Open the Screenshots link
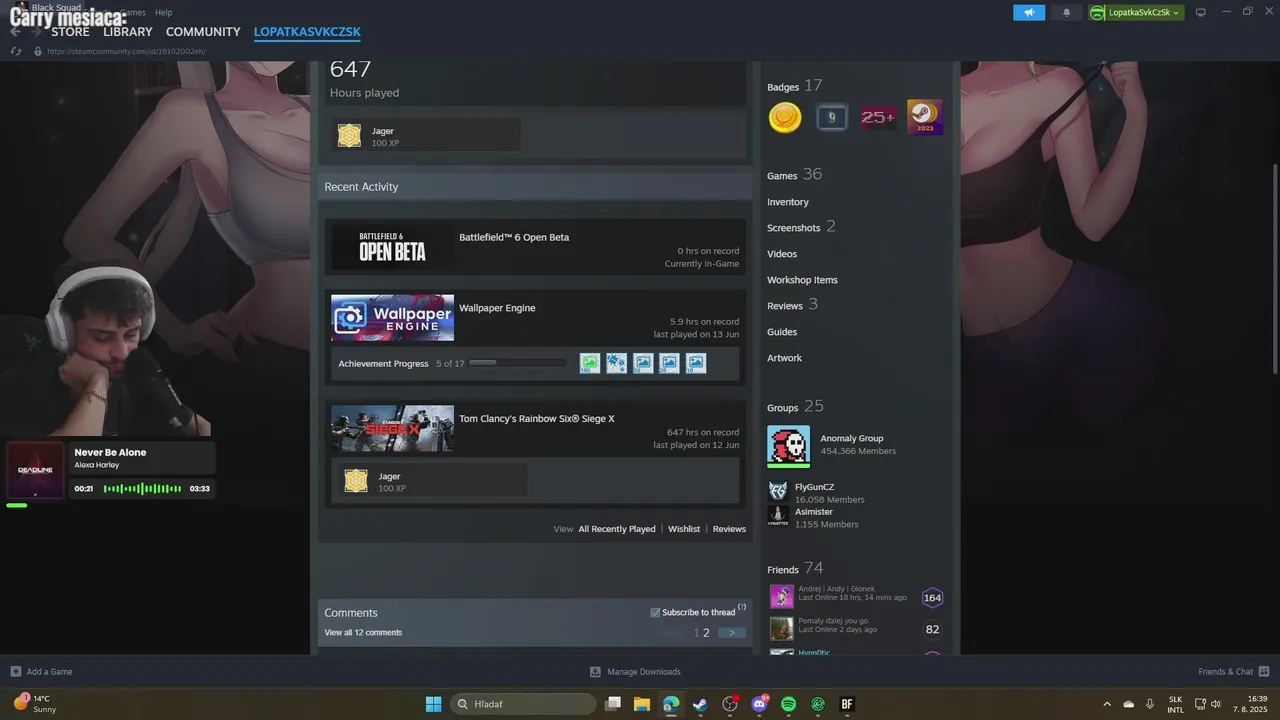The image size is (1280, 720). point(793,228)
